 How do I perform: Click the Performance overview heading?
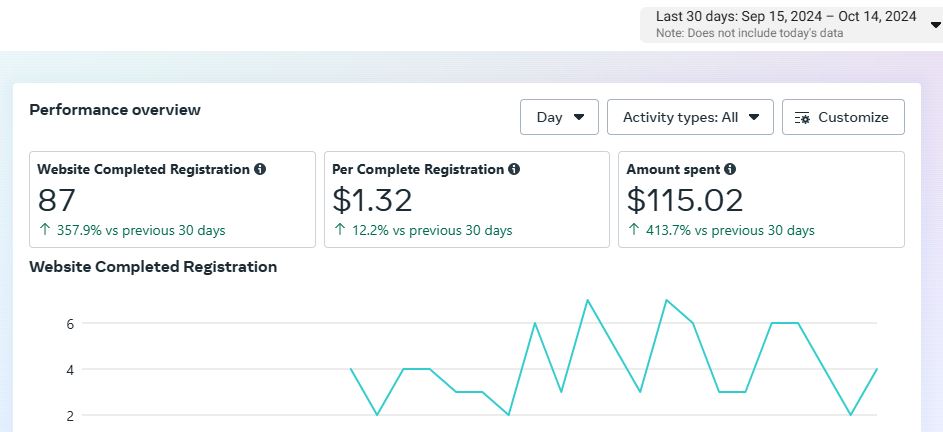click(x=115, y=110)
